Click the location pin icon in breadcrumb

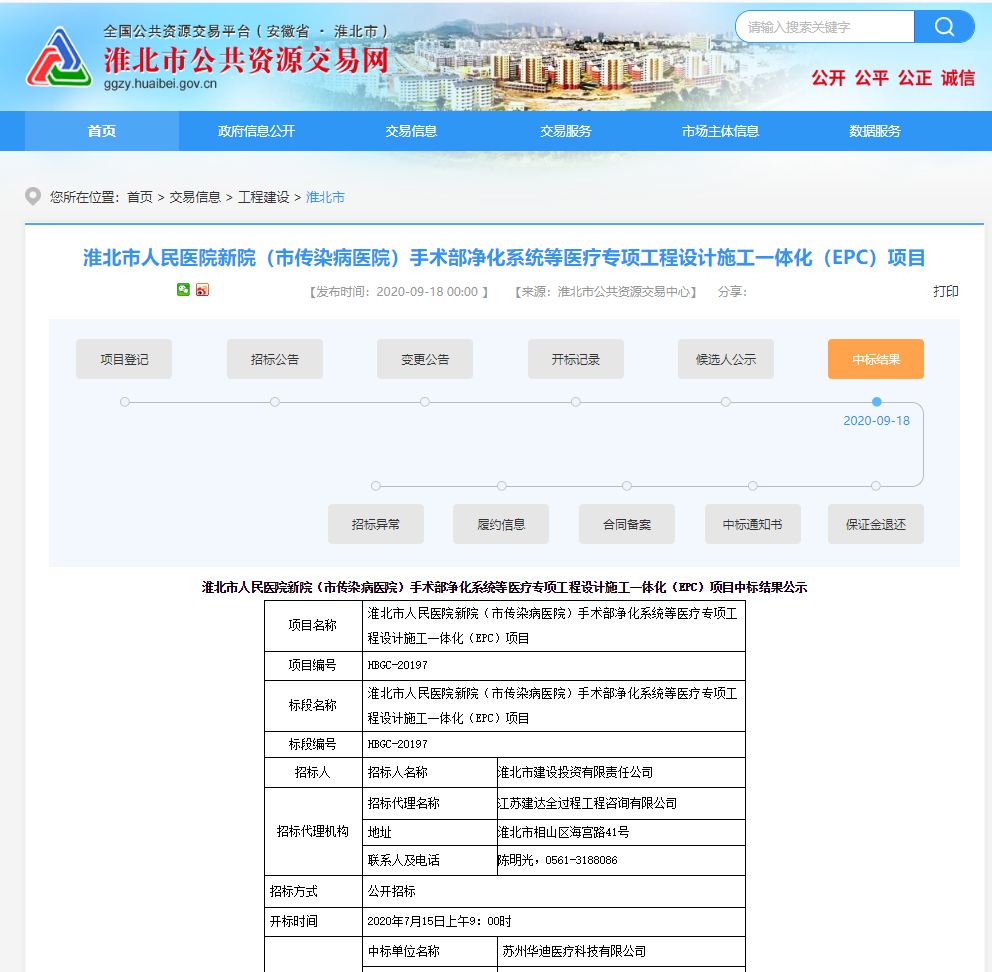coord(33,197)
